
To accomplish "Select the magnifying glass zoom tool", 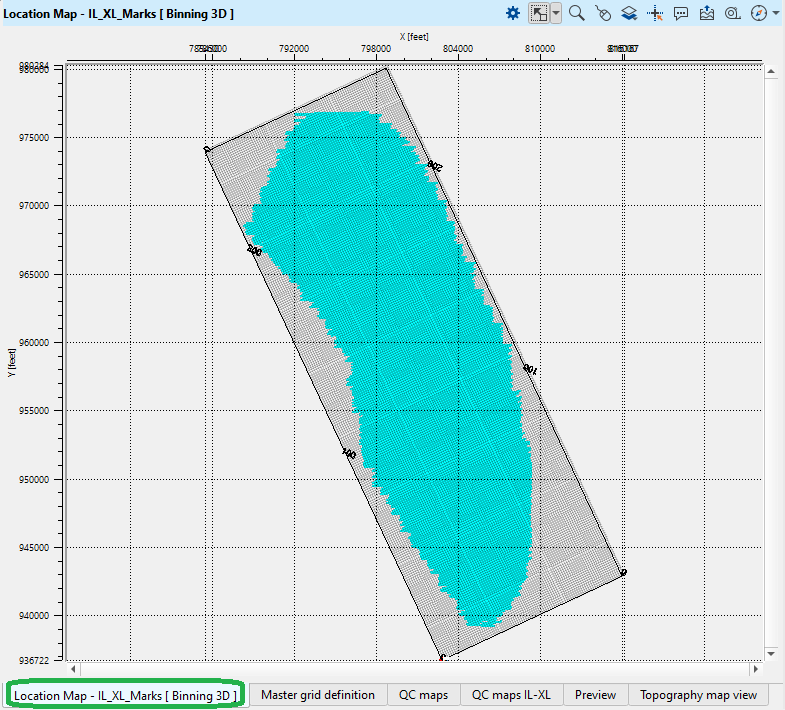I will pyautogui.click(x=577, y=13).
